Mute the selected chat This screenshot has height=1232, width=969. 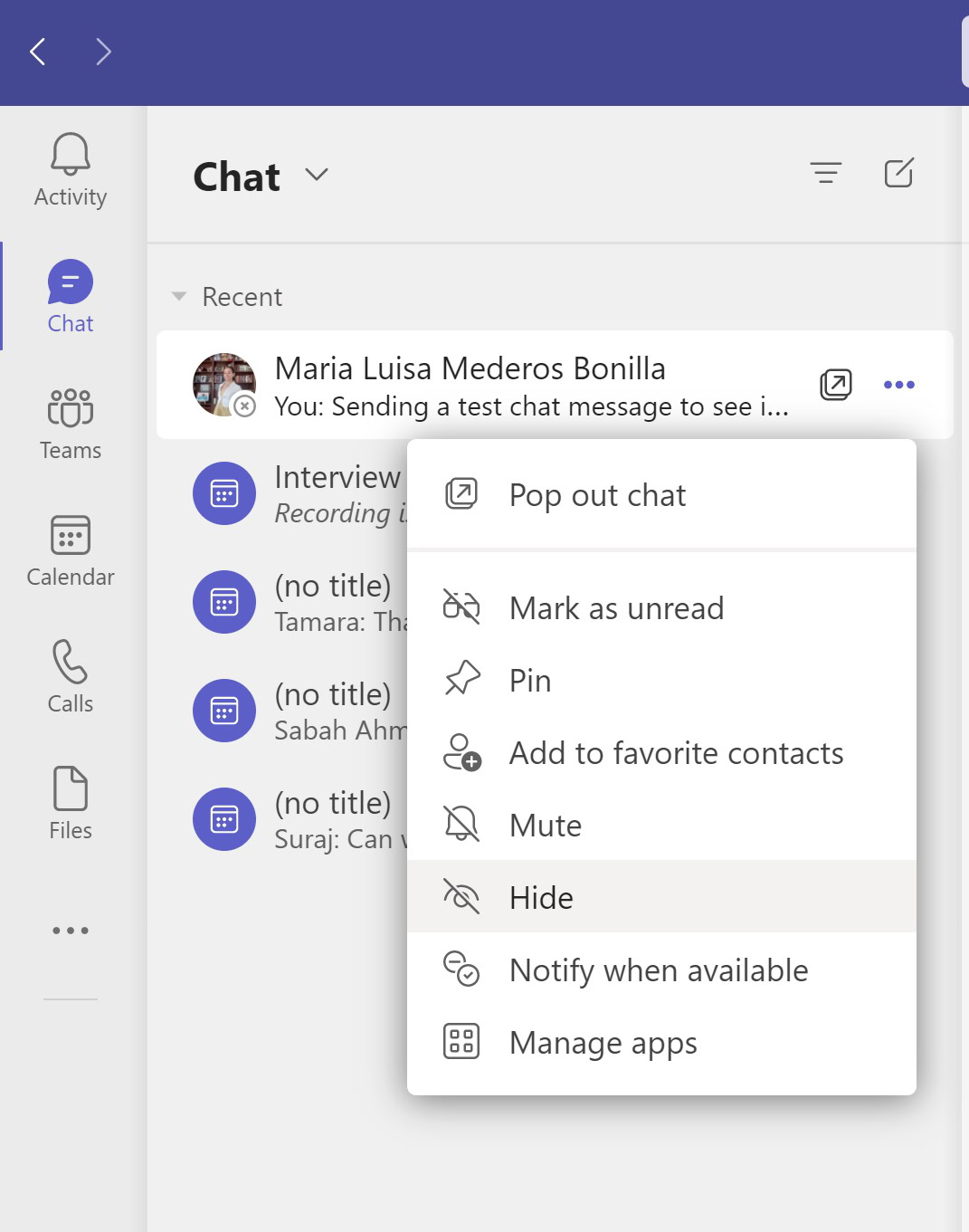pyautogui.click(x=544, y=825)
